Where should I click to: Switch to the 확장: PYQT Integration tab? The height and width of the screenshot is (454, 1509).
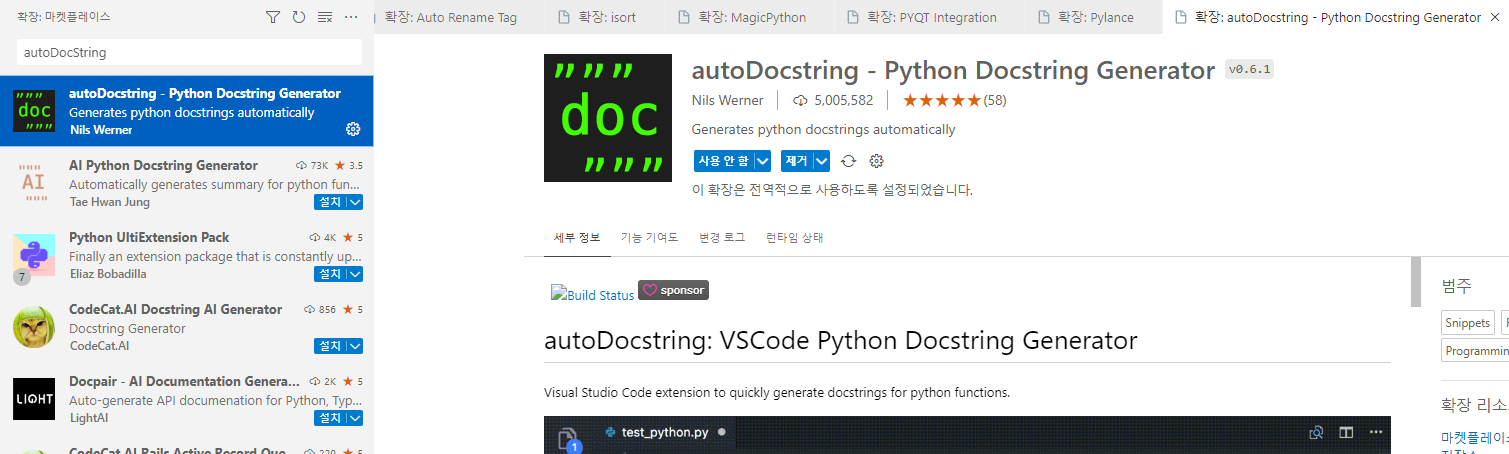[x=931, y=17]
